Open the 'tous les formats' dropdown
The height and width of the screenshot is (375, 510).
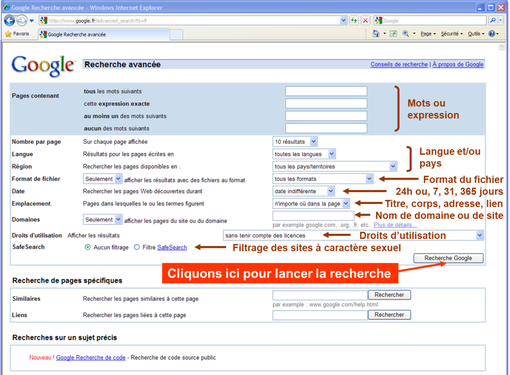point(322,179)
